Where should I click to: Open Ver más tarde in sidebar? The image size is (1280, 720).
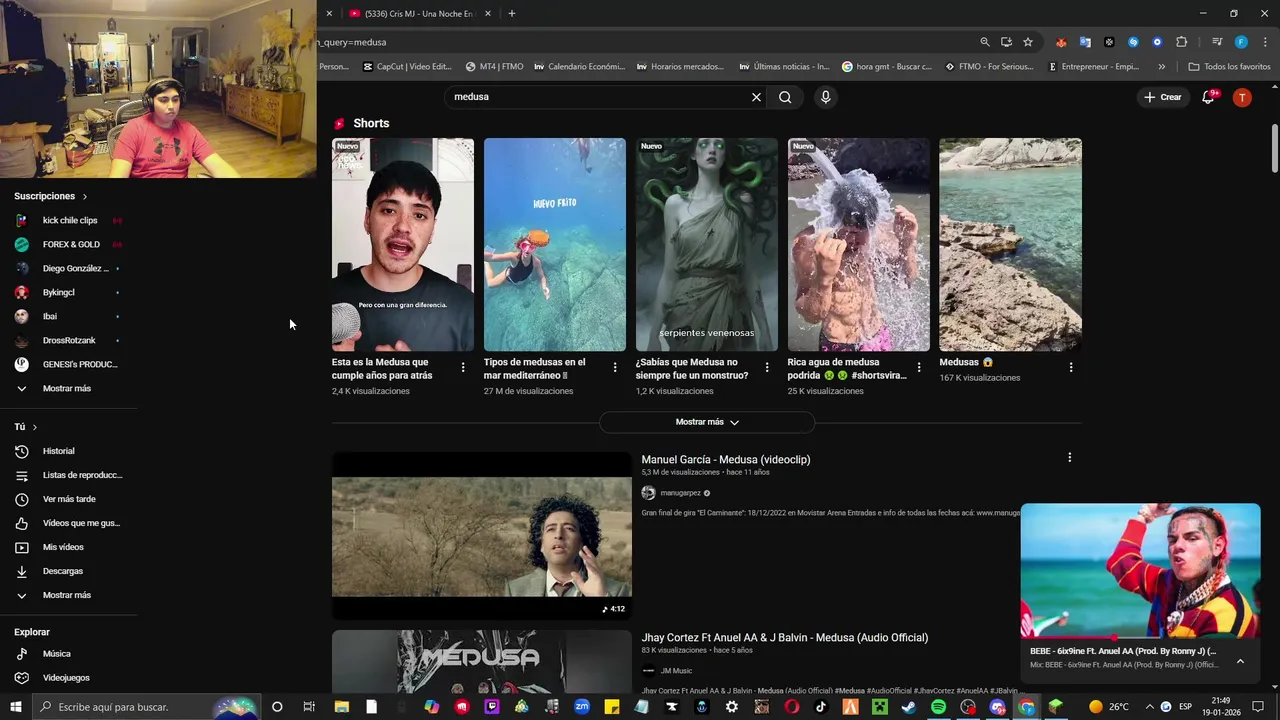coord(68,499)
